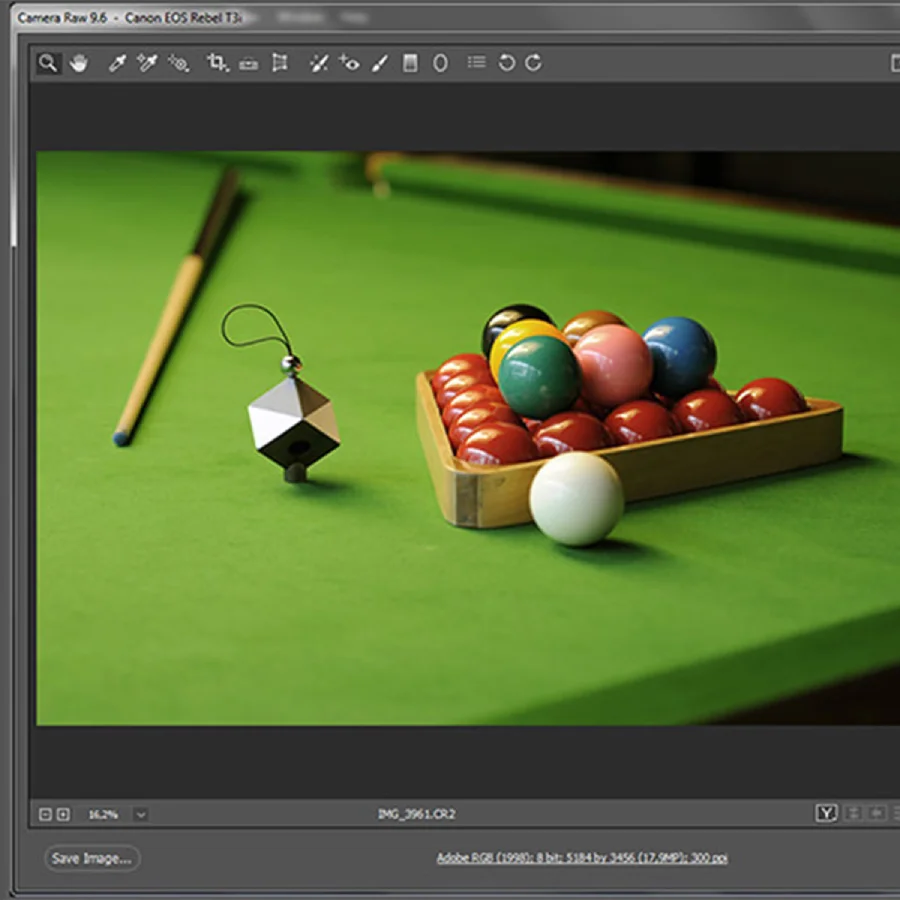Select the Radial Filter tool
Image resolution: width=900 pixels, height=900 pixels.
[440, 63]
